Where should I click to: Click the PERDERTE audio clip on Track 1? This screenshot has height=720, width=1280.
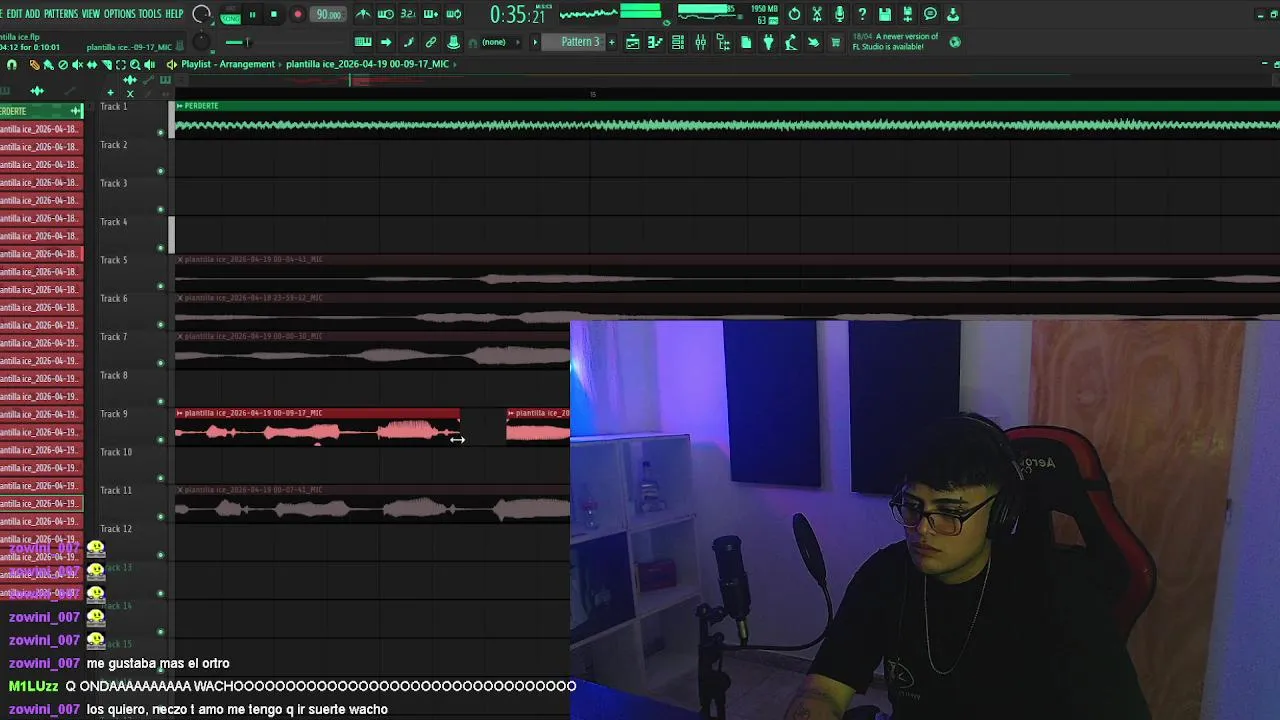pyautogui.click(x=727, y=119)
